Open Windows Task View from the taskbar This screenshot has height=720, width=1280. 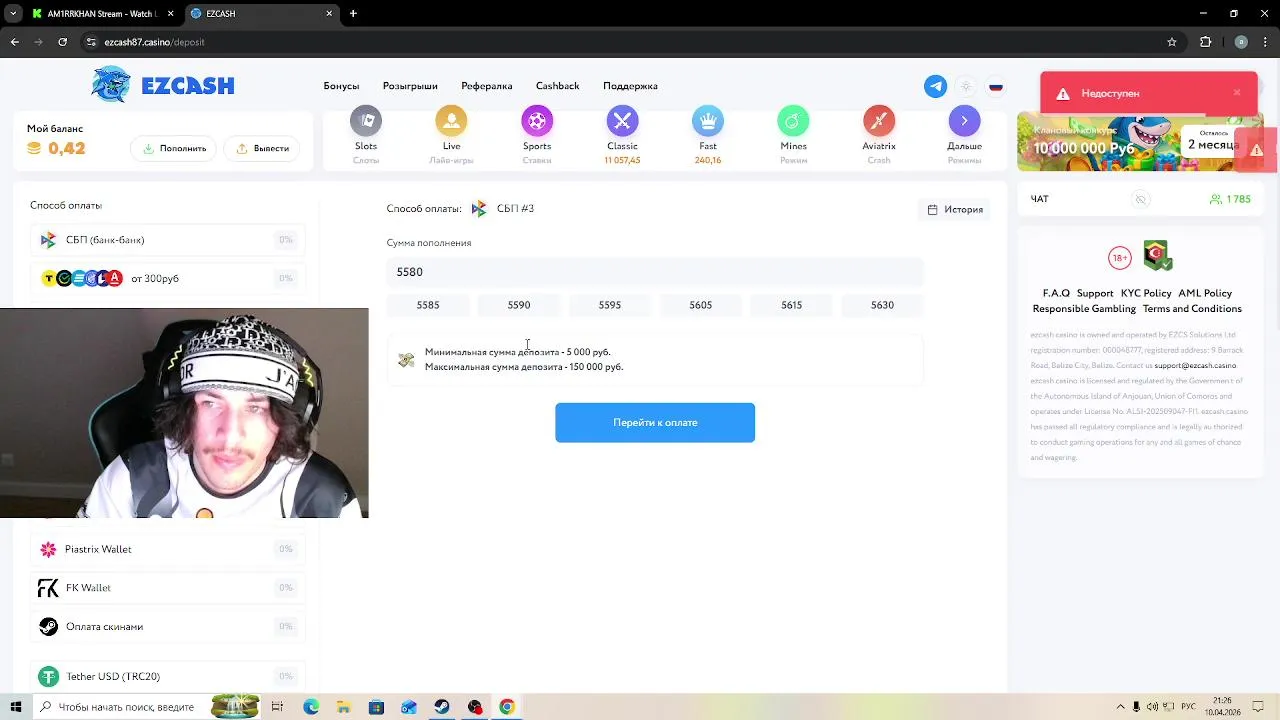click(x=277, y=707)
